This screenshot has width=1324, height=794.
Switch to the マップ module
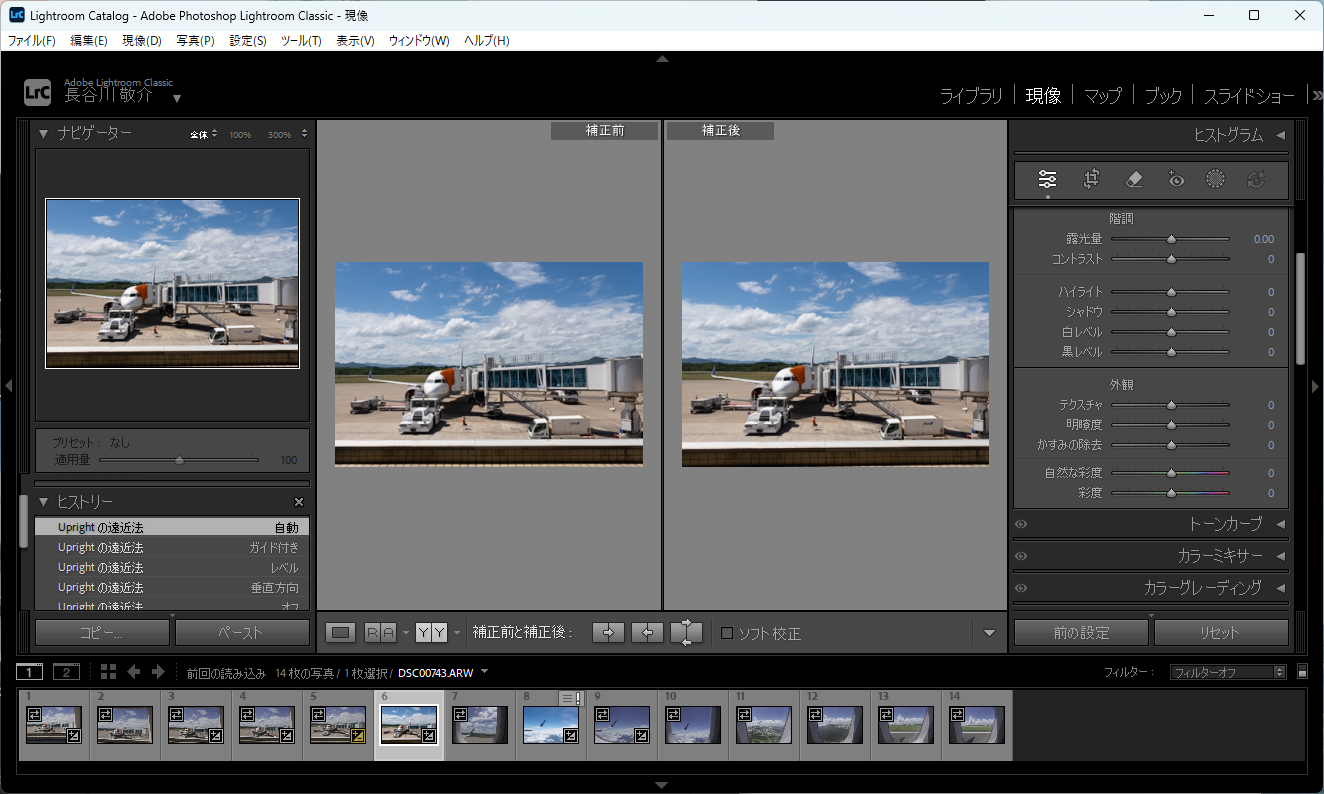(1103, 96)
